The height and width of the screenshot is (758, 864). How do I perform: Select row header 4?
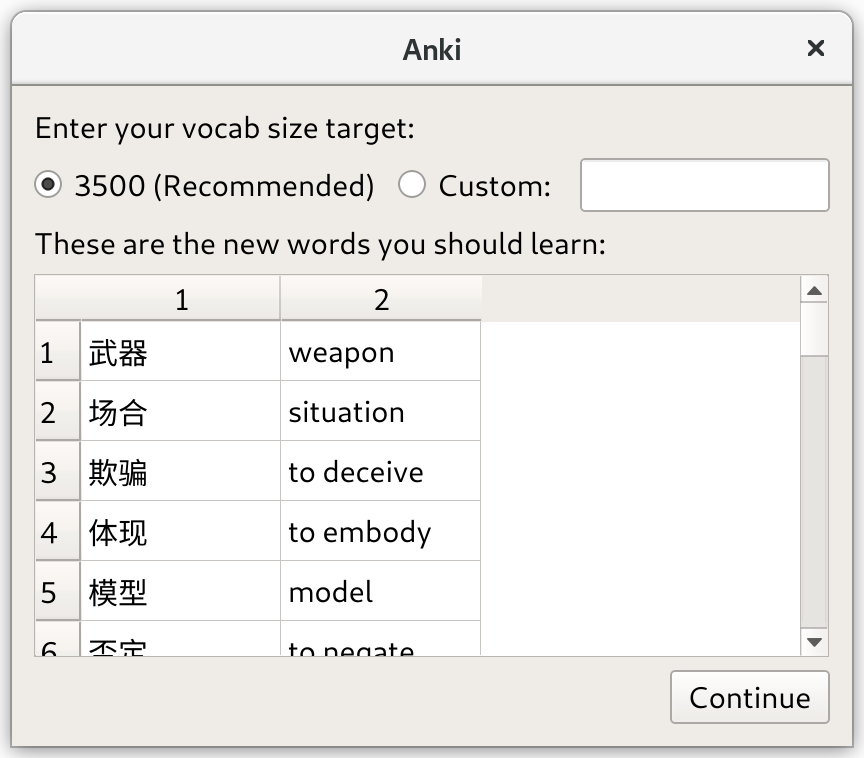(58, 531)
